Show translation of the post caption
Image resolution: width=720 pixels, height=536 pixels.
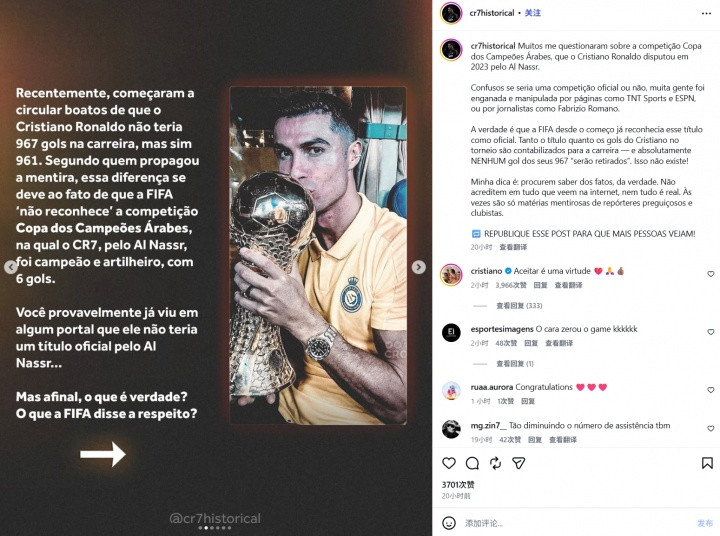click(x=513, y=247)
